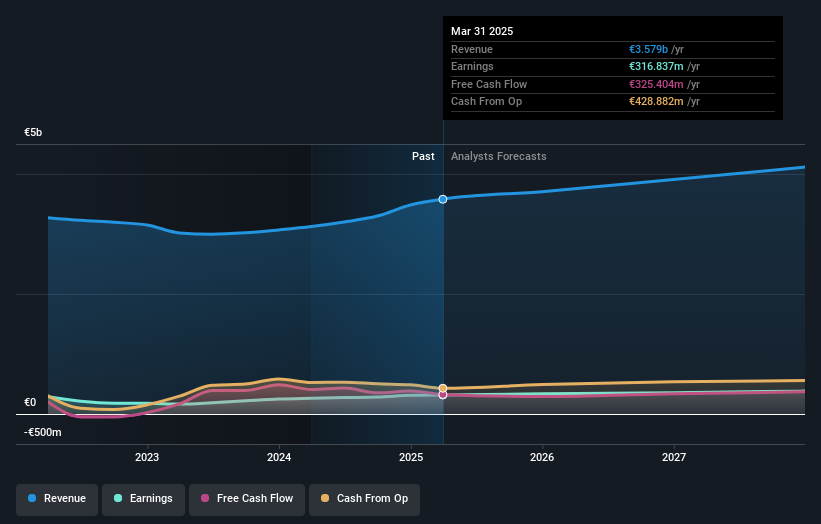
Task: Toggle the Free Cash Flow legend series
Action: point(247,499)
